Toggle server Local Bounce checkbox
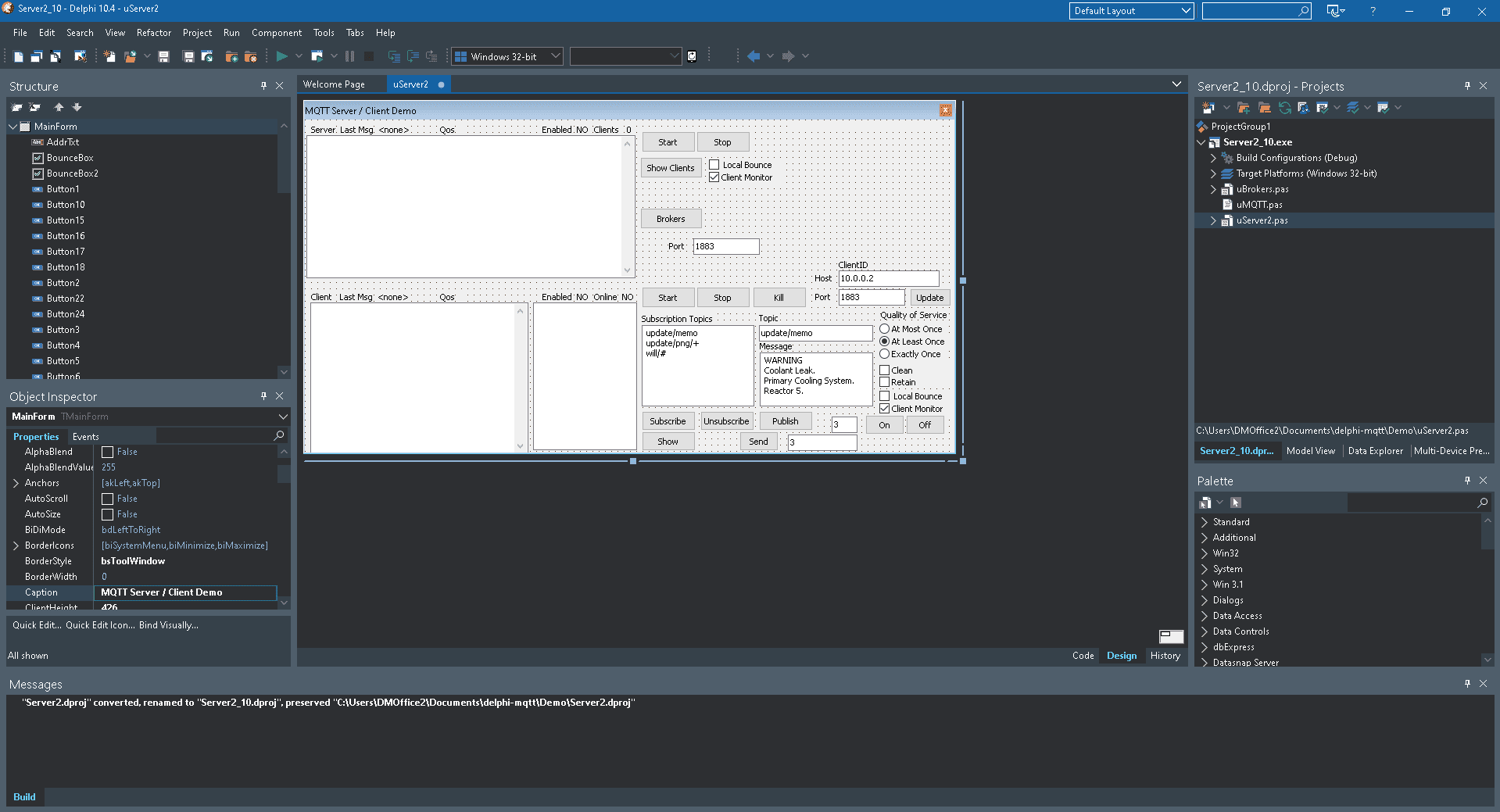 pos(714,165)
